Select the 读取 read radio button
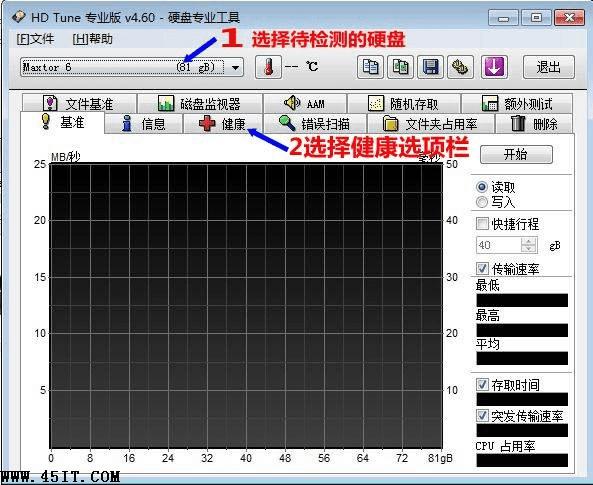 point(482,187)
